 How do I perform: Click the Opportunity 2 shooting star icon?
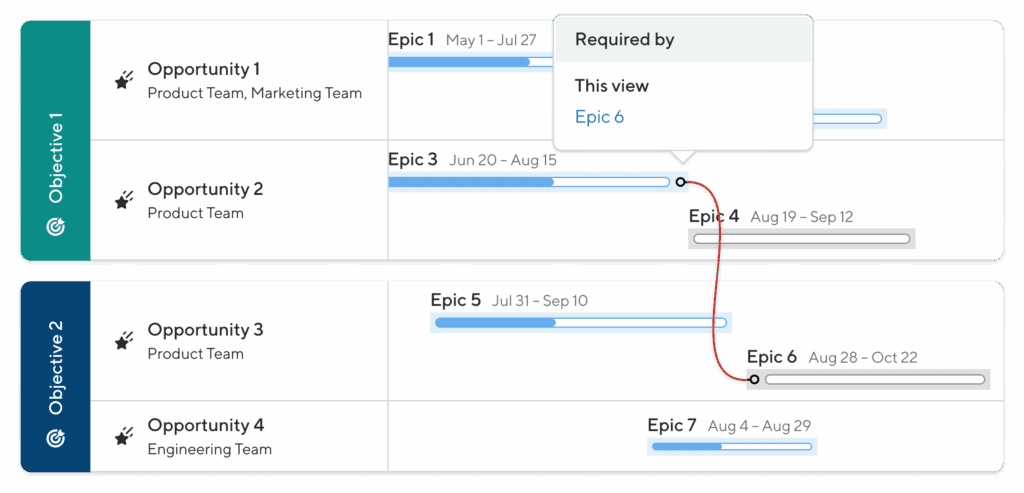[123, 201]
